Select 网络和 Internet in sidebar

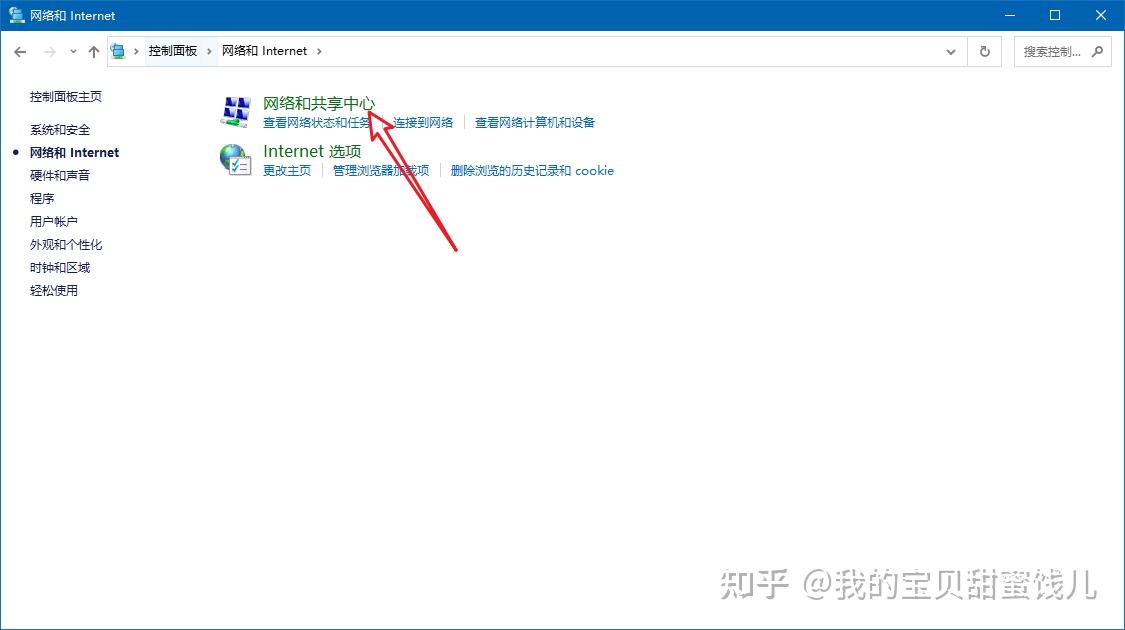coord(75,153)
